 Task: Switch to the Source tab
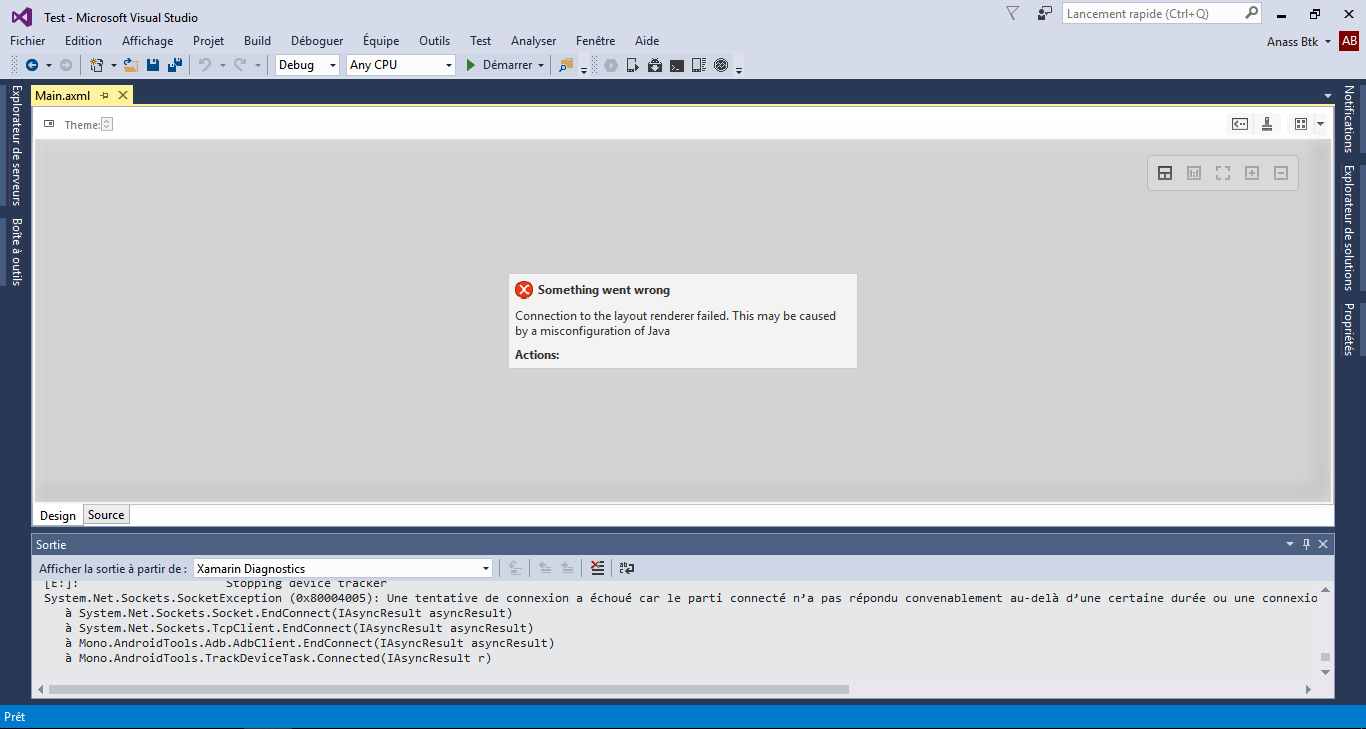coord(106,515)
